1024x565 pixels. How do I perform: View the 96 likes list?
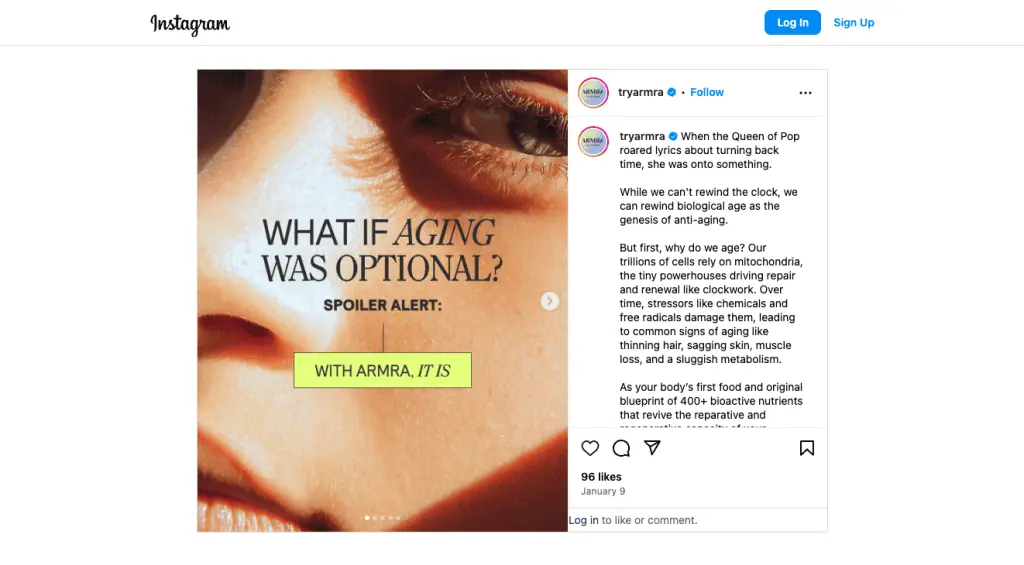(x=601, y=477)
